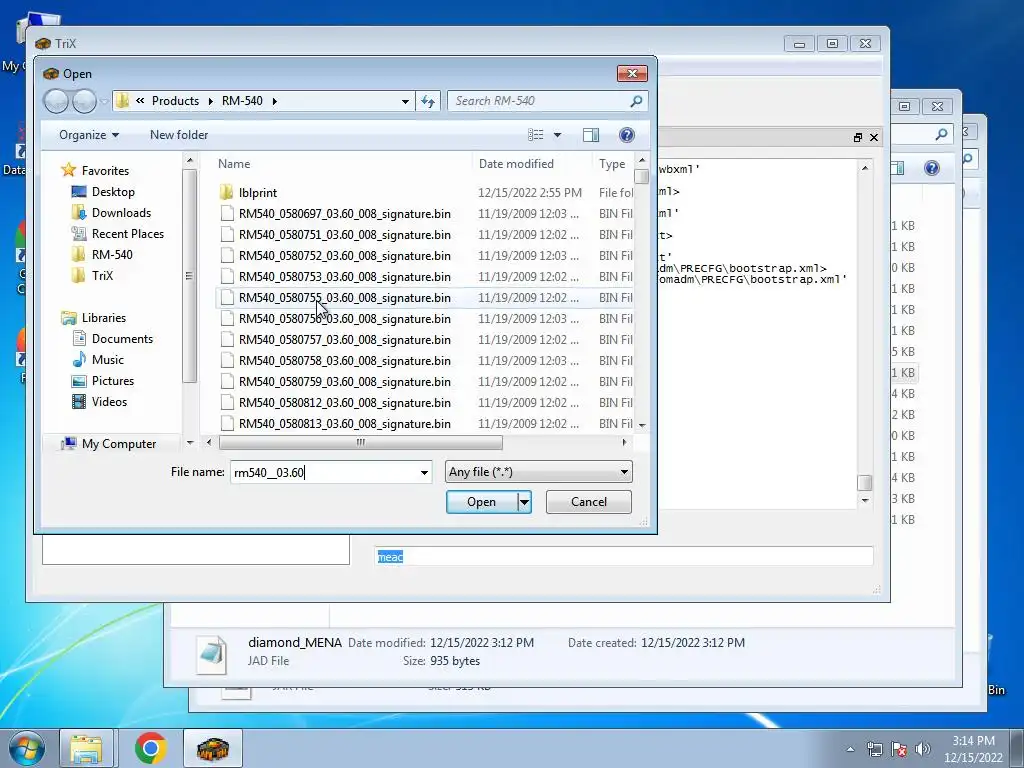Image resolution: width=1024 pixels, height=768 pixels.
Task: Click the horizontal scrollbar in file list
Action: (360, 443)
